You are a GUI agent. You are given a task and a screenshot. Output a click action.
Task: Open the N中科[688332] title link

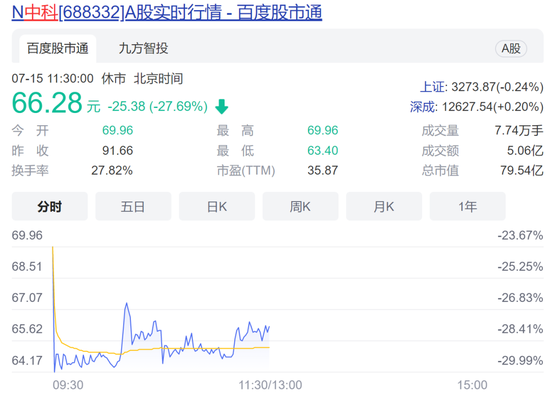click(167, 13)
